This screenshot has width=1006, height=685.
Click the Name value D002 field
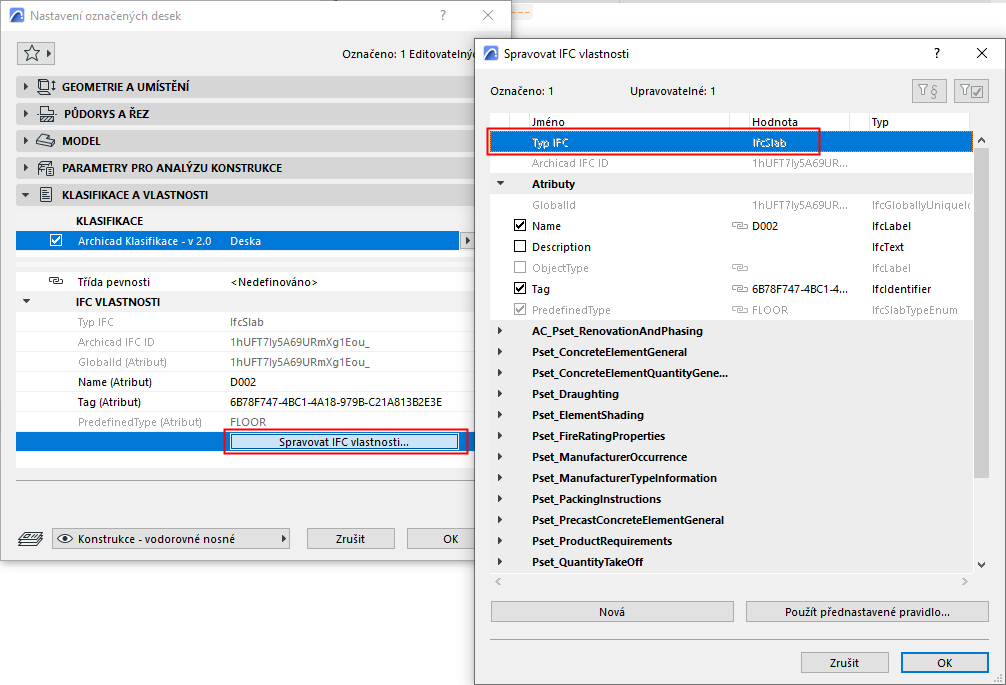click(799, 226)
